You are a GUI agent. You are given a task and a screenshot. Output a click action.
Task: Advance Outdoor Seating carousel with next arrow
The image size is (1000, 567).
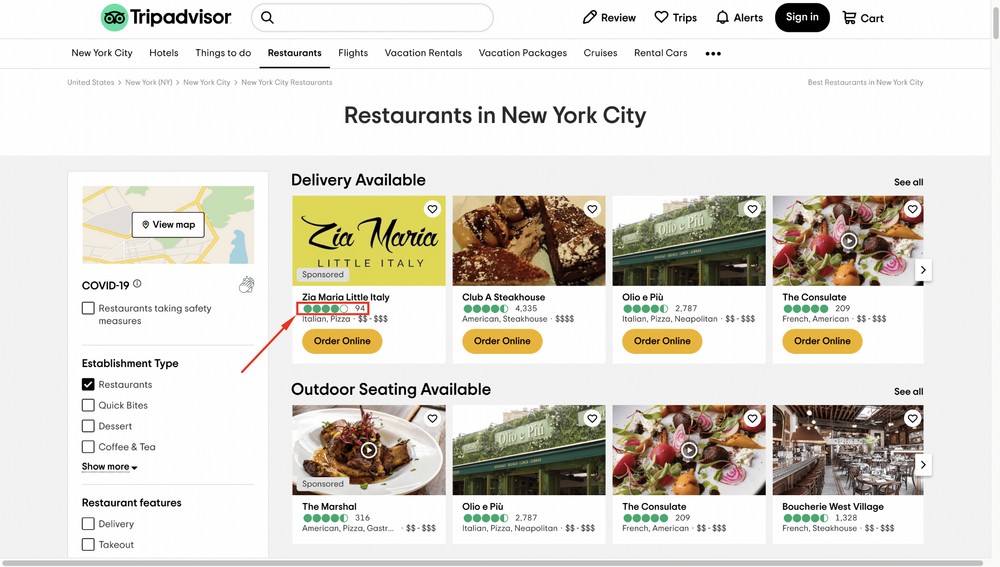coord(923,464)
